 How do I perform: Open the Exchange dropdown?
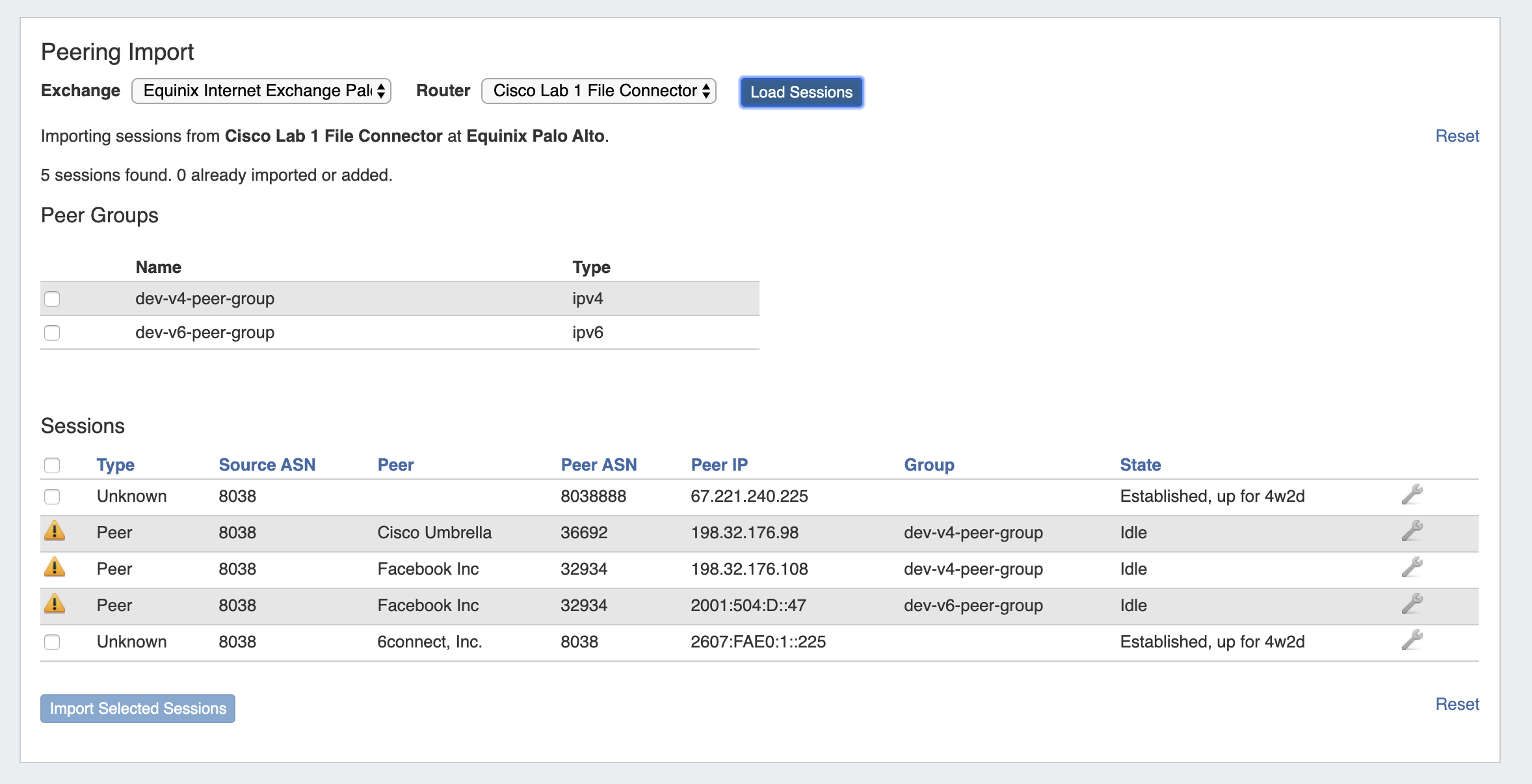(x=261, y=91)
